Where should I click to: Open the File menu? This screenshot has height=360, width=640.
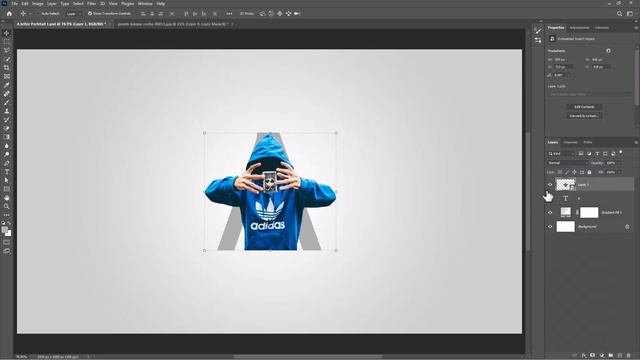click(14, 4)
